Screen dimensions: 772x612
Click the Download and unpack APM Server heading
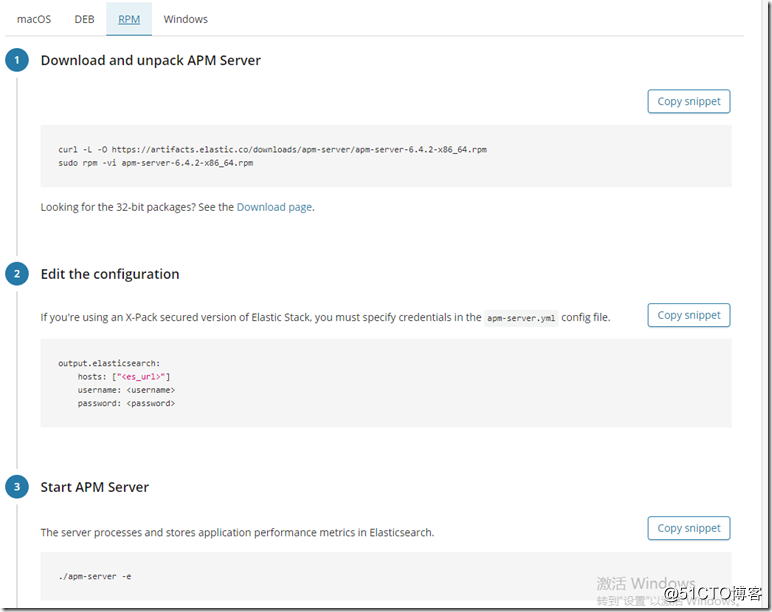pos(151,61)
